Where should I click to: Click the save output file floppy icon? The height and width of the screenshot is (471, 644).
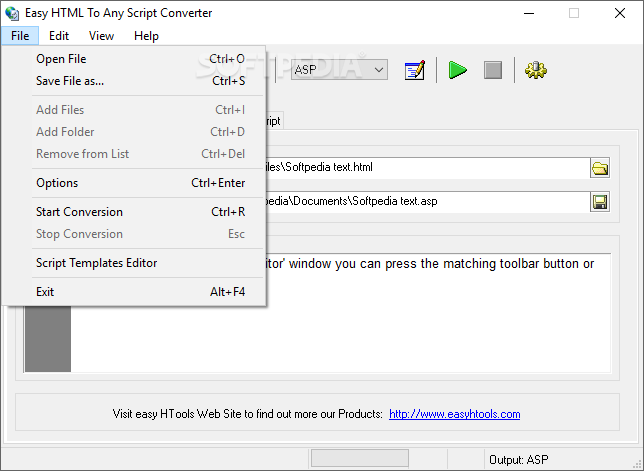tap(600, 202)
